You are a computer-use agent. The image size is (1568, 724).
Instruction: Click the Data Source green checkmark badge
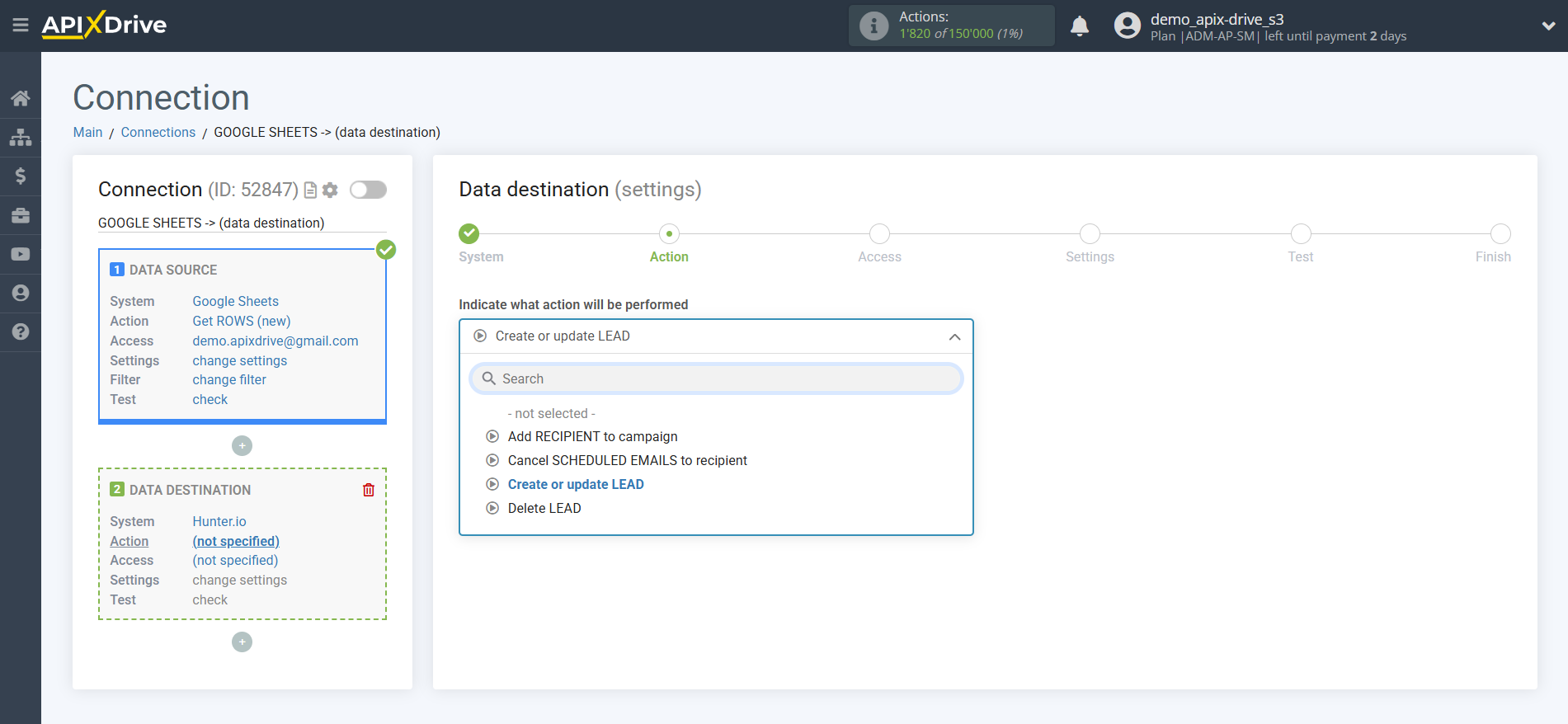point(386,249)
